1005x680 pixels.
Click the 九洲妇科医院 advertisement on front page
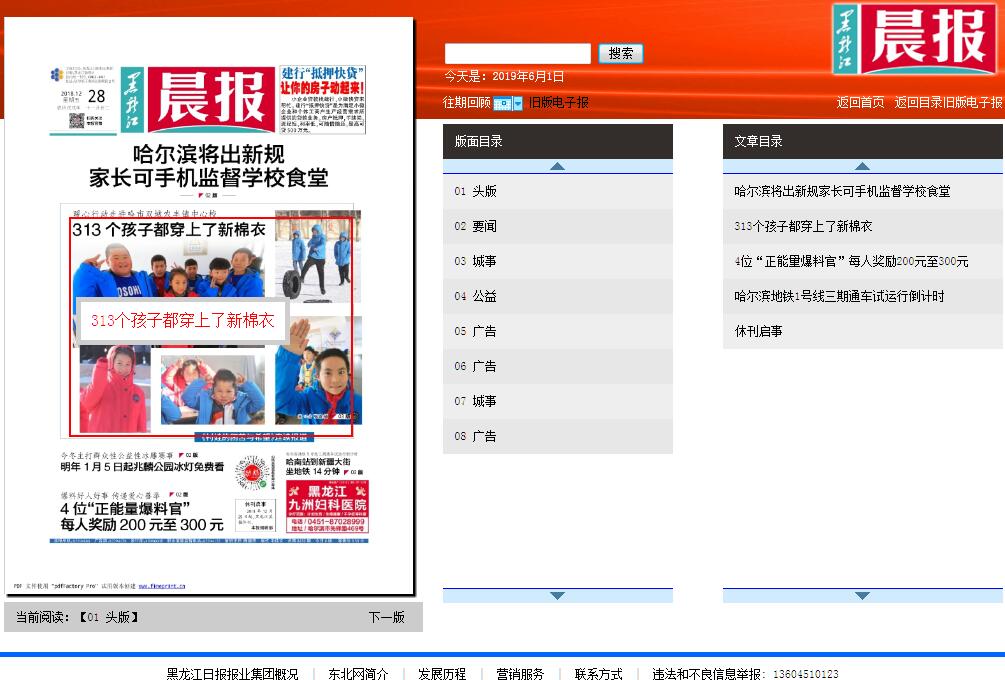tap(327, 506)
